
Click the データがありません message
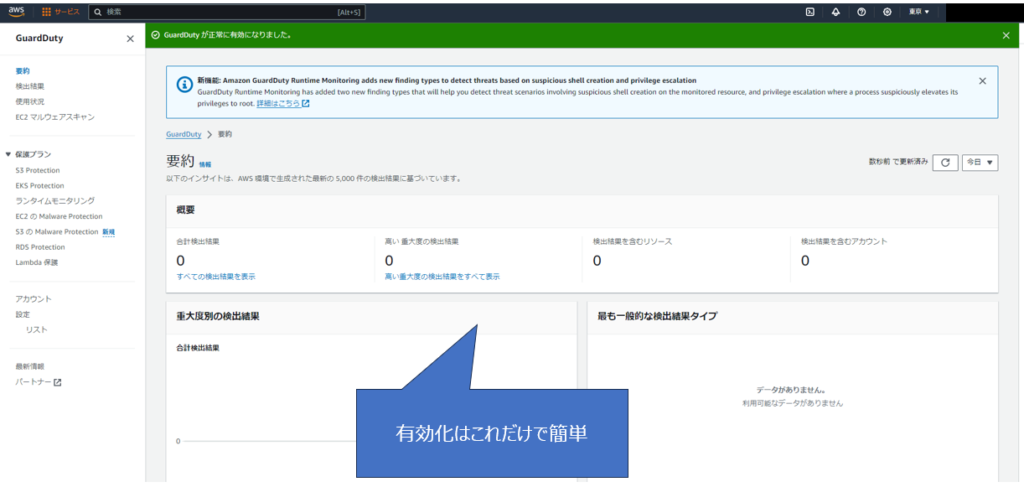coord(792,390)
